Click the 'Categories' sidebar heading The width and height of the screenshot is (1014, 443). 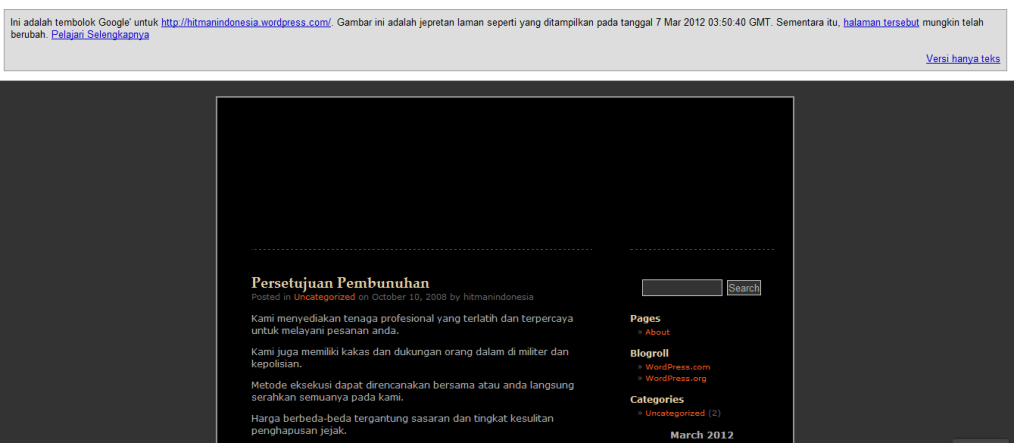(x=656, y=400)
